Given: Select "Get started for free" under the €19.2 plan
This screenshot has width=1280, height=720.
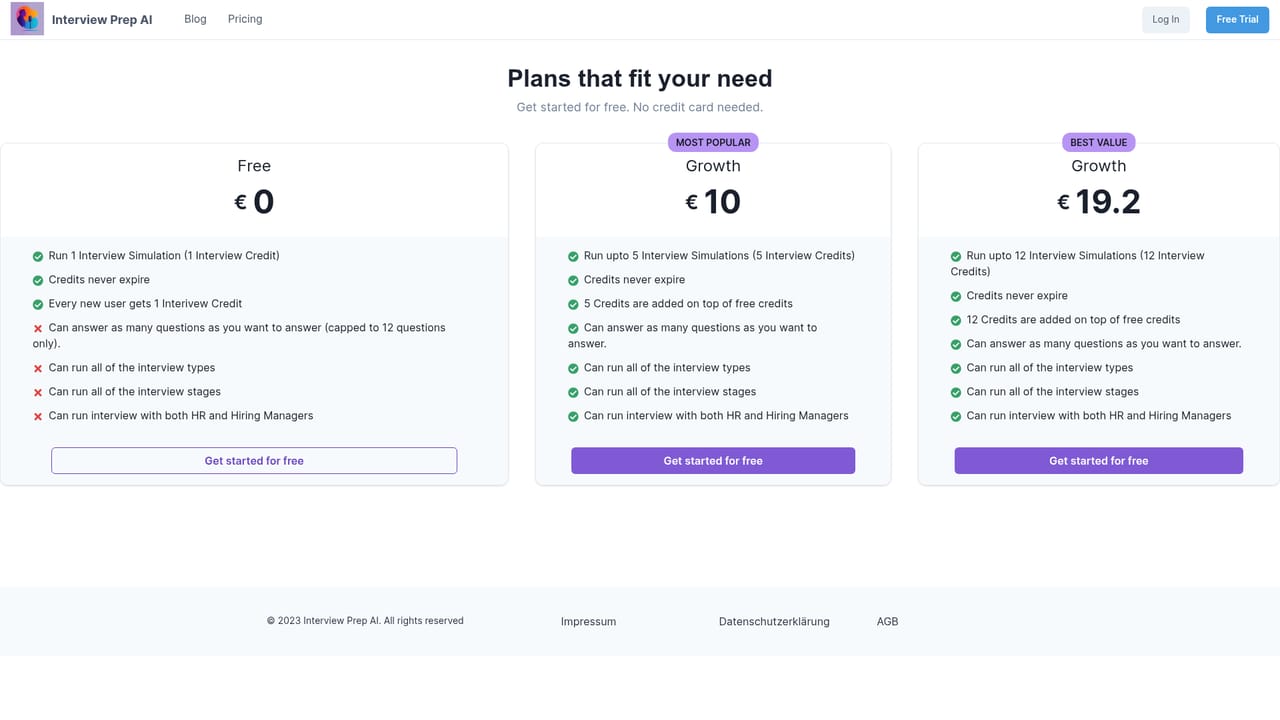Looking at the screenshot, I should pyautogui.click(x=1098, y=461).
